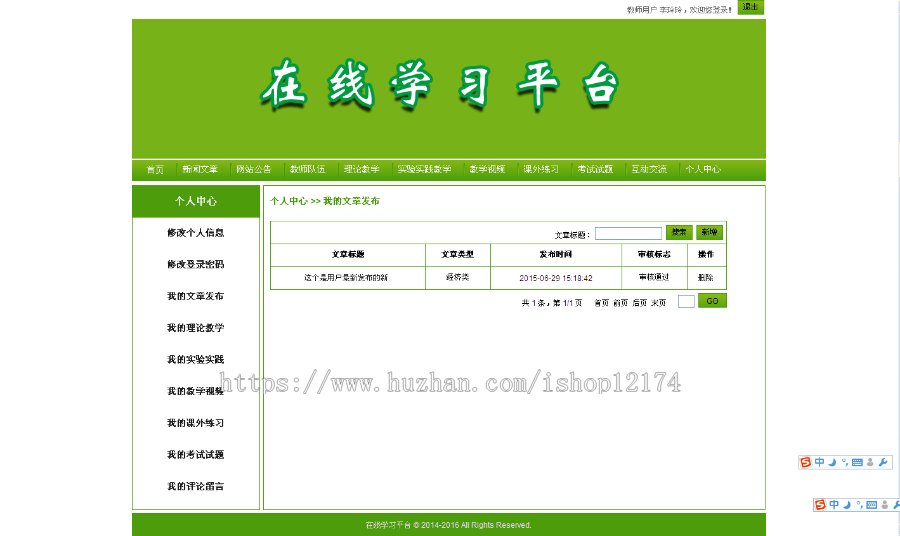Go to 首页 in the green navigation bar

pos(155,169)
